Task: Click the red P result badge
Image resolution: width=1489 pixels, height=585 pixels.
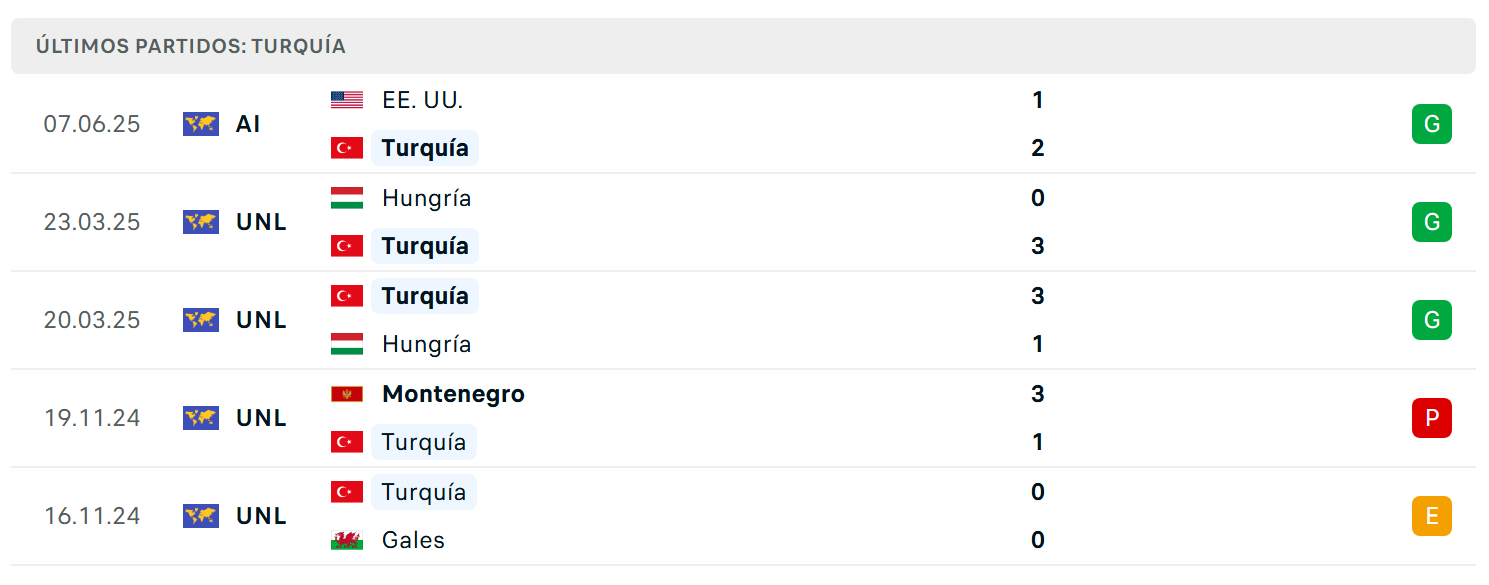Action: coord(1432,418)
